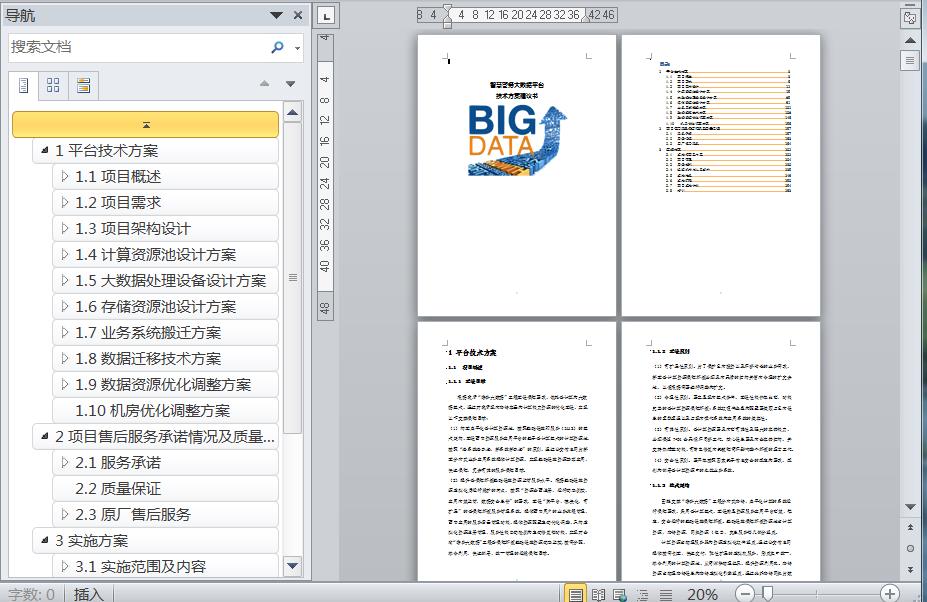Switch to Outline view
Image resolution: width=927 pixels, height=602 pixels.
click(643, 594)
